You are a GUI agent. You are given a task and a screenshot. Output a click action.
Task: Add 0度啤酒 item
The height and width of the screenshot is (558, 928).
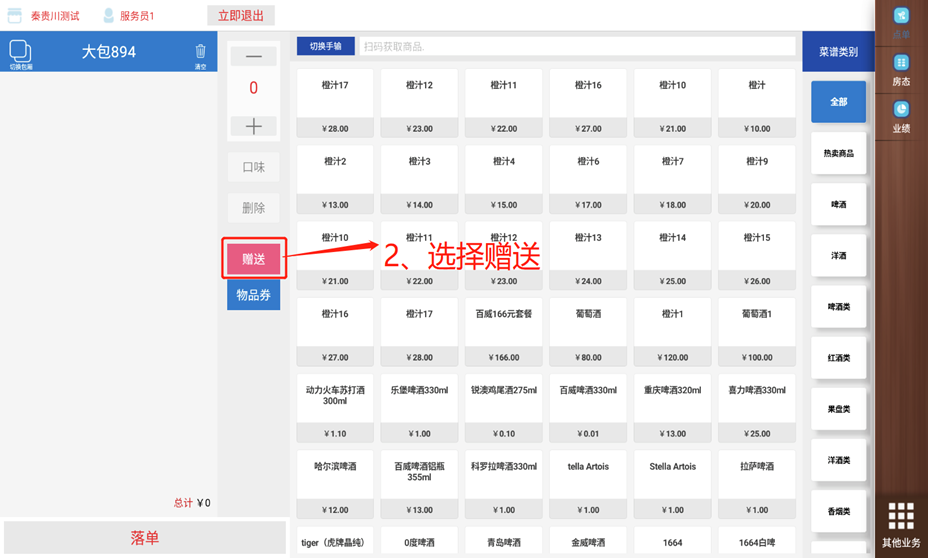419,541
